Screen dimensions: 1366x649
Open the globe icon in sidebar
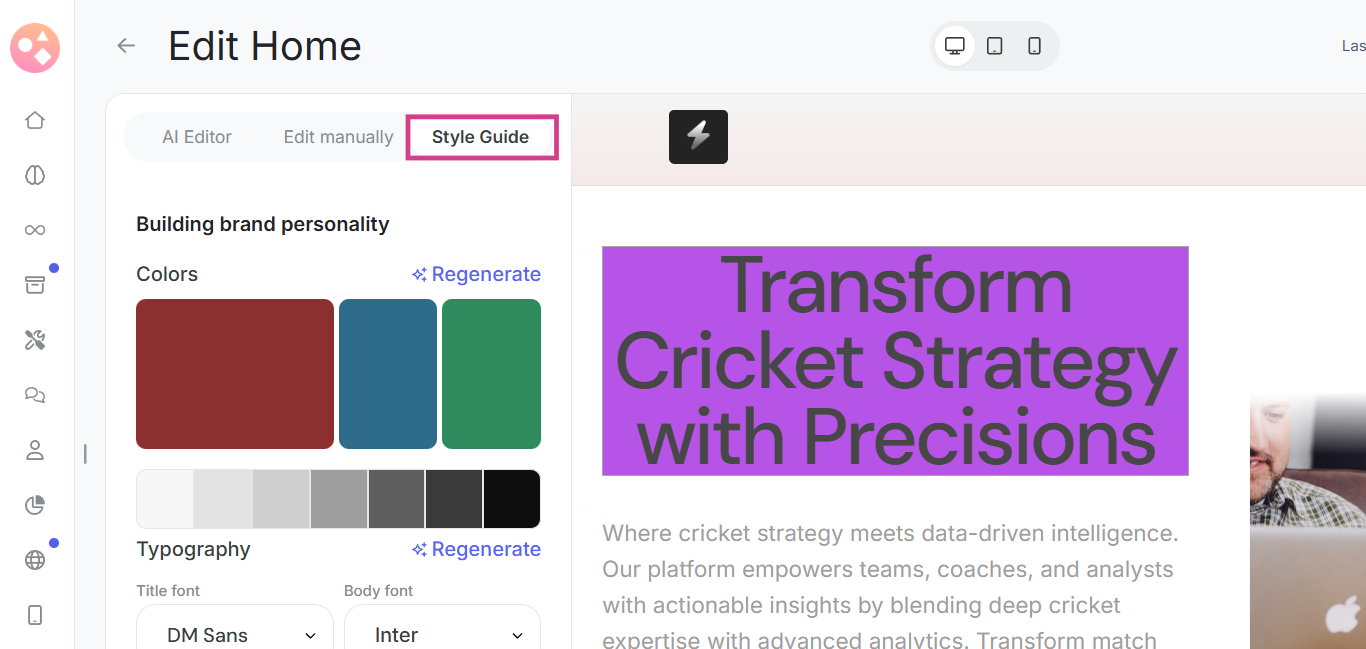[35, 560]
